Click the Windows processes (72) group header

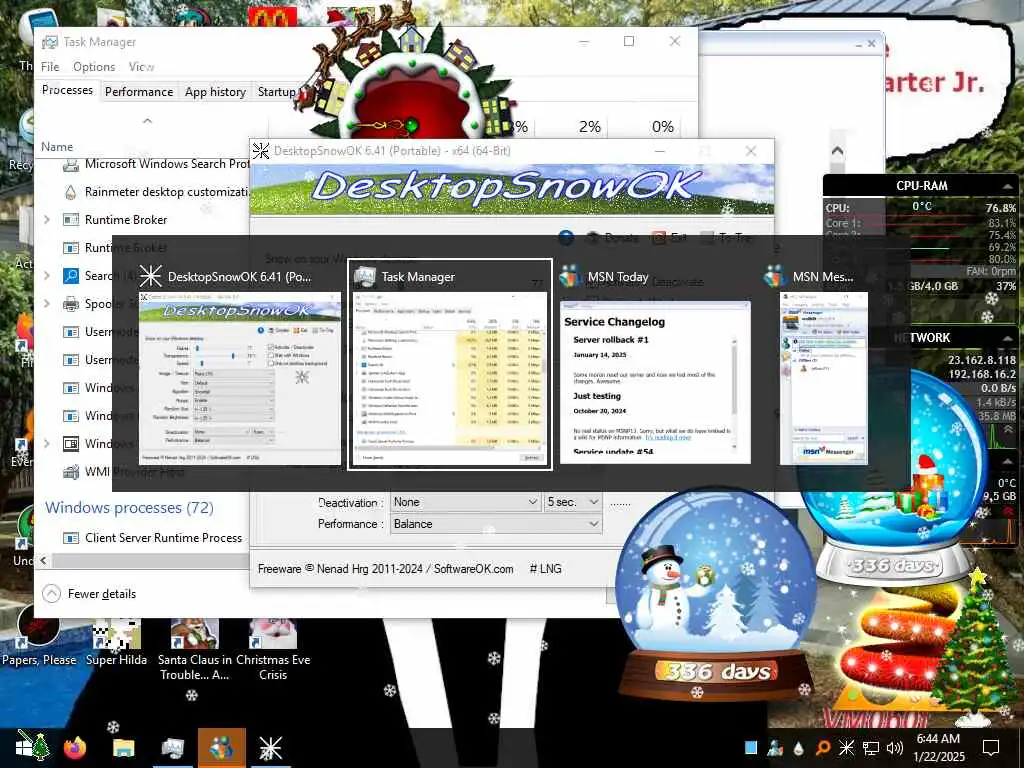[129, 507]
